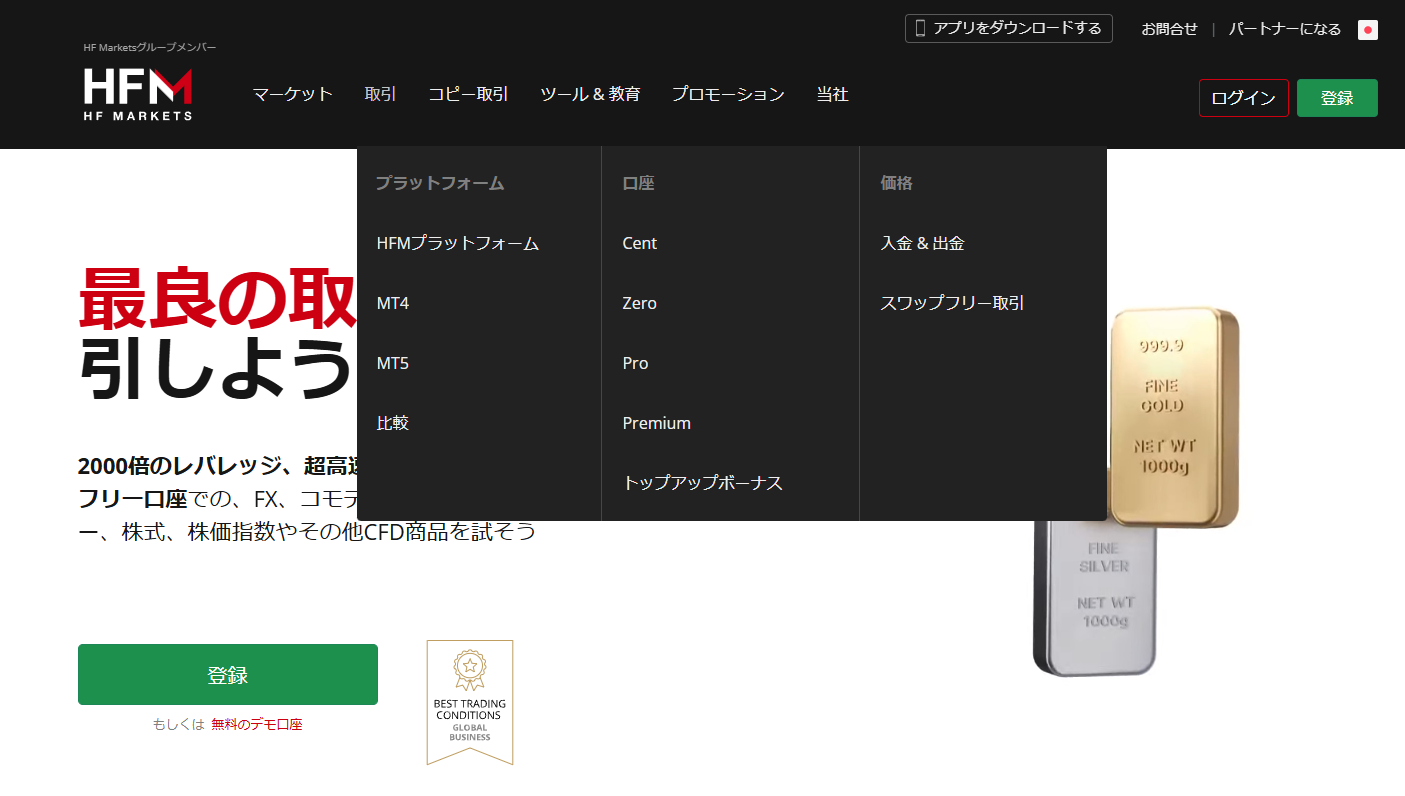Click the green 登録 button in header

[x=1337, y=98]
